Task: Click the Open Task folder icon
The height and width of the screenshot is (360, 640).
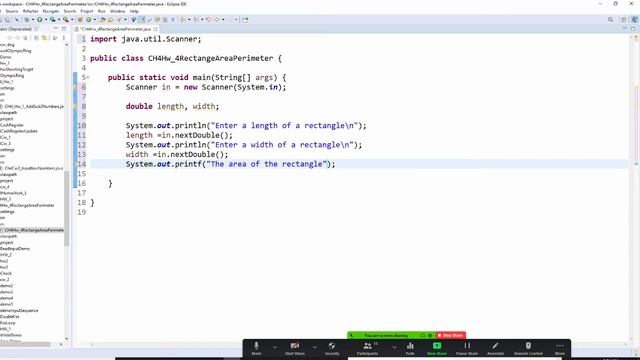Action: [110, 20]
